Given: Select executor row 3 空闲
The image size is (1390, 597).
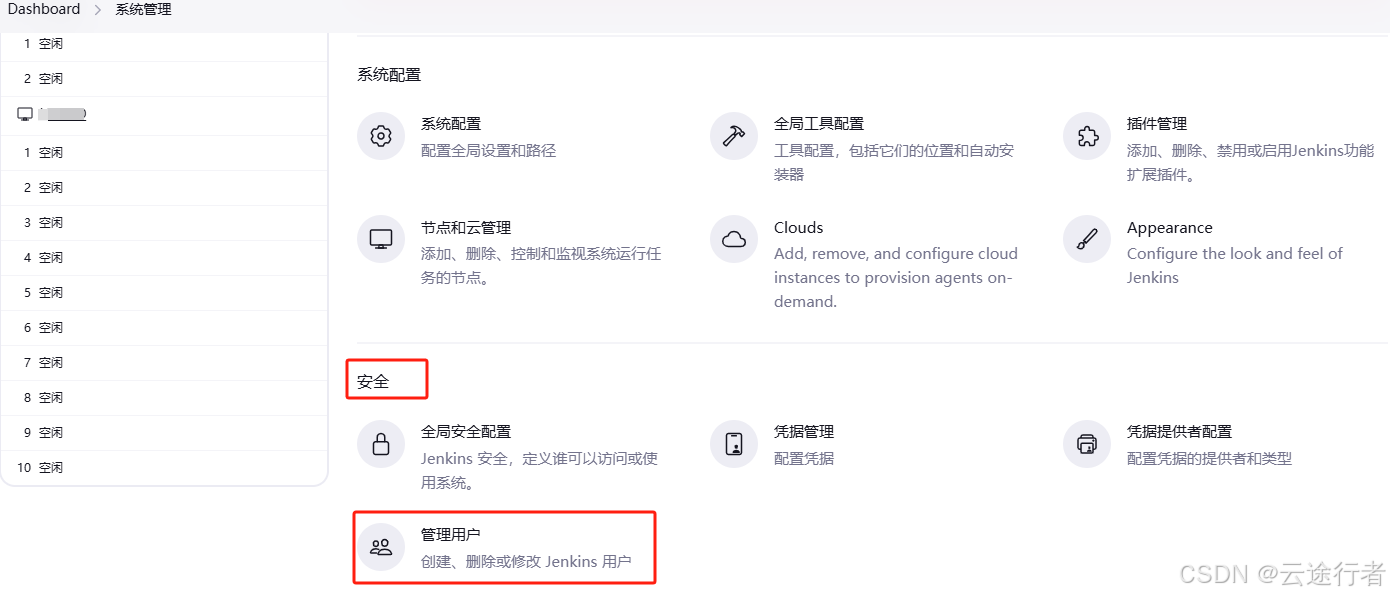Looking at the screenshot, I should point(164,222).
